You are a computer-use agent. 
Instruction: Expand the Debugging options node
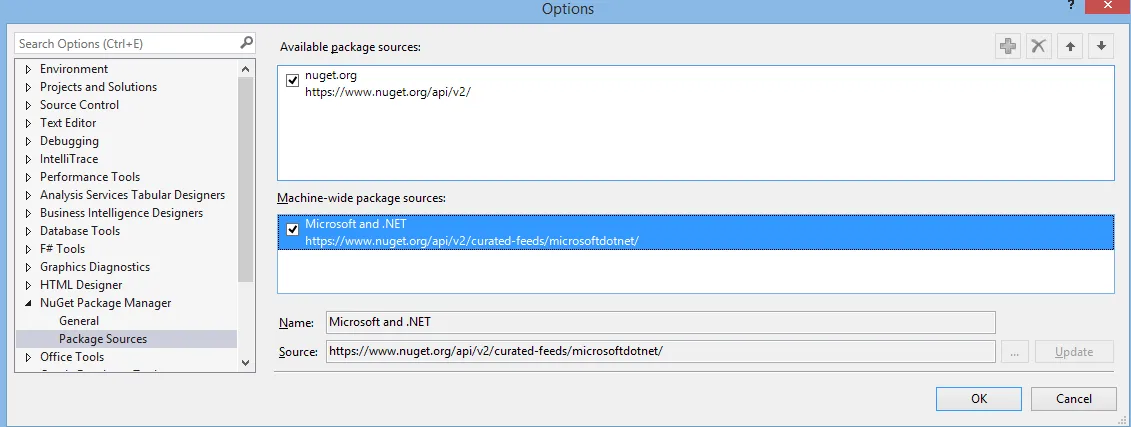point(28,141)
